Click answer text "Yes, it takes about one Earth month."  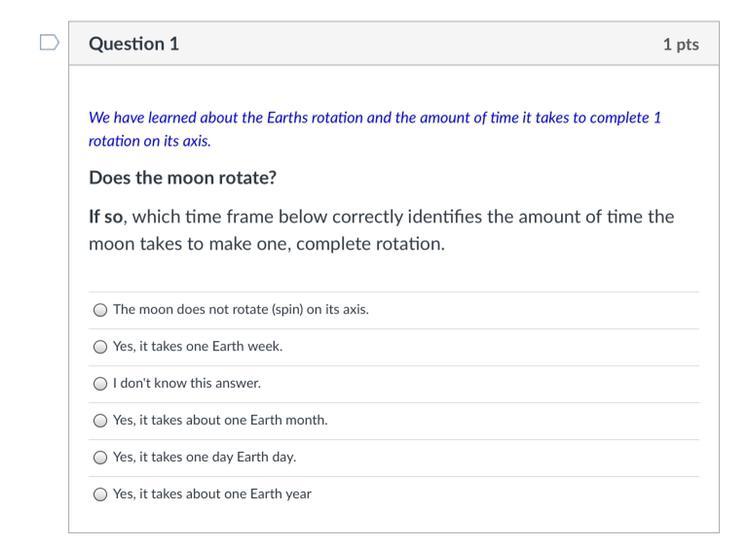[x=220, y=421]
